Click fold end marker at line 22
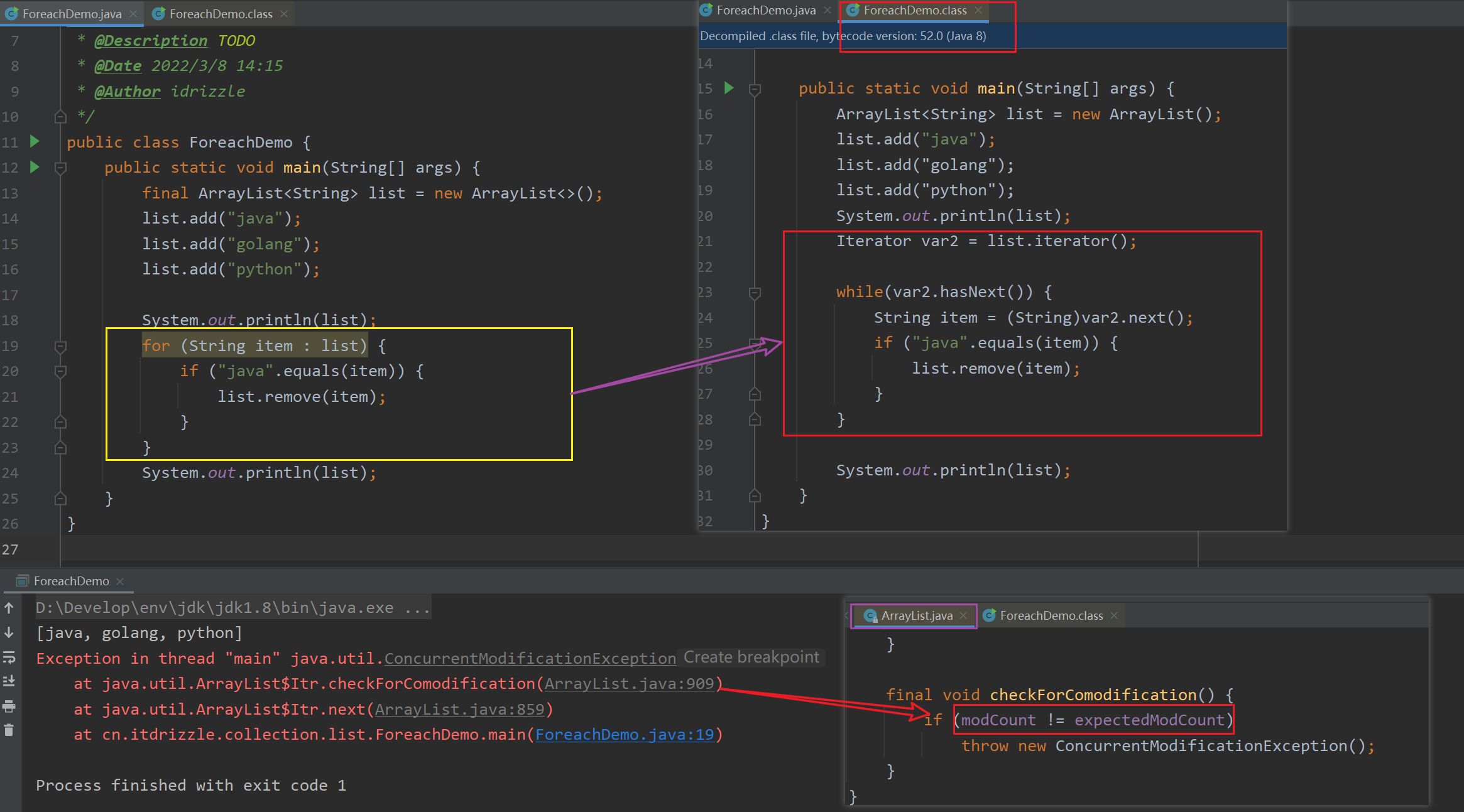Image resolution: width=1464 pixels, height=812 pixels. coord(60,422)
